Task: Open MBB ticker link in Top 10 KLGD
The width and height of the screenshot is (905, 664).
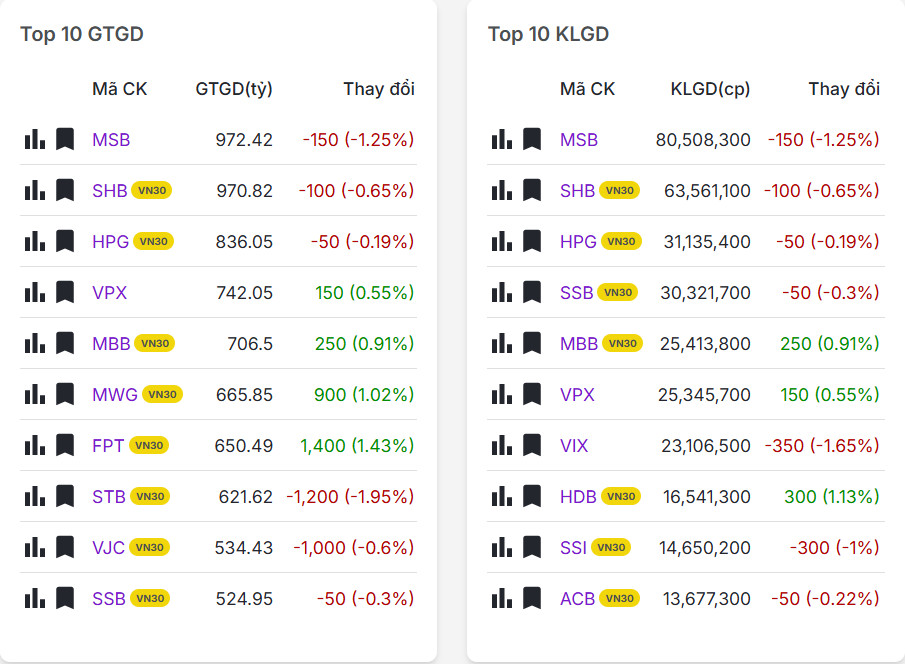Action: click(578, 343)
